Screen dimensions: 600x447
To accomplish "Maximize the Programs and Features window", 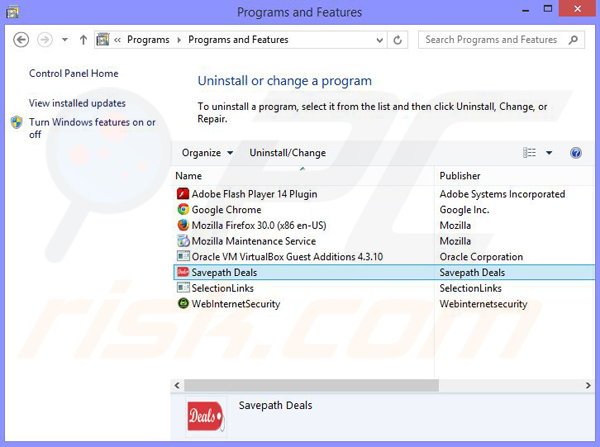I will tap(548, 9).
